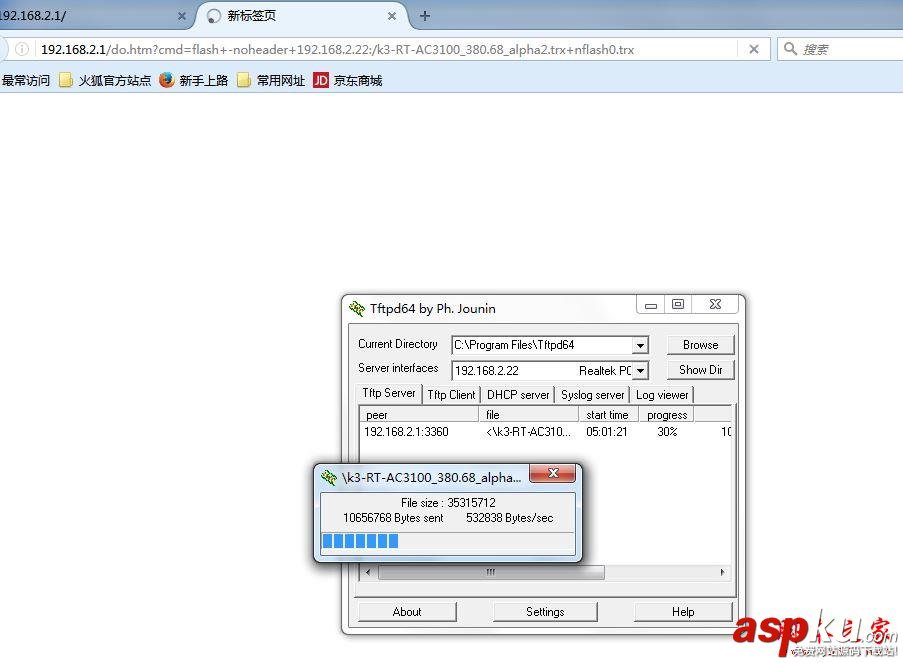Open a new browser tab with plus button
903x663 pixels.
pos(425,16)
